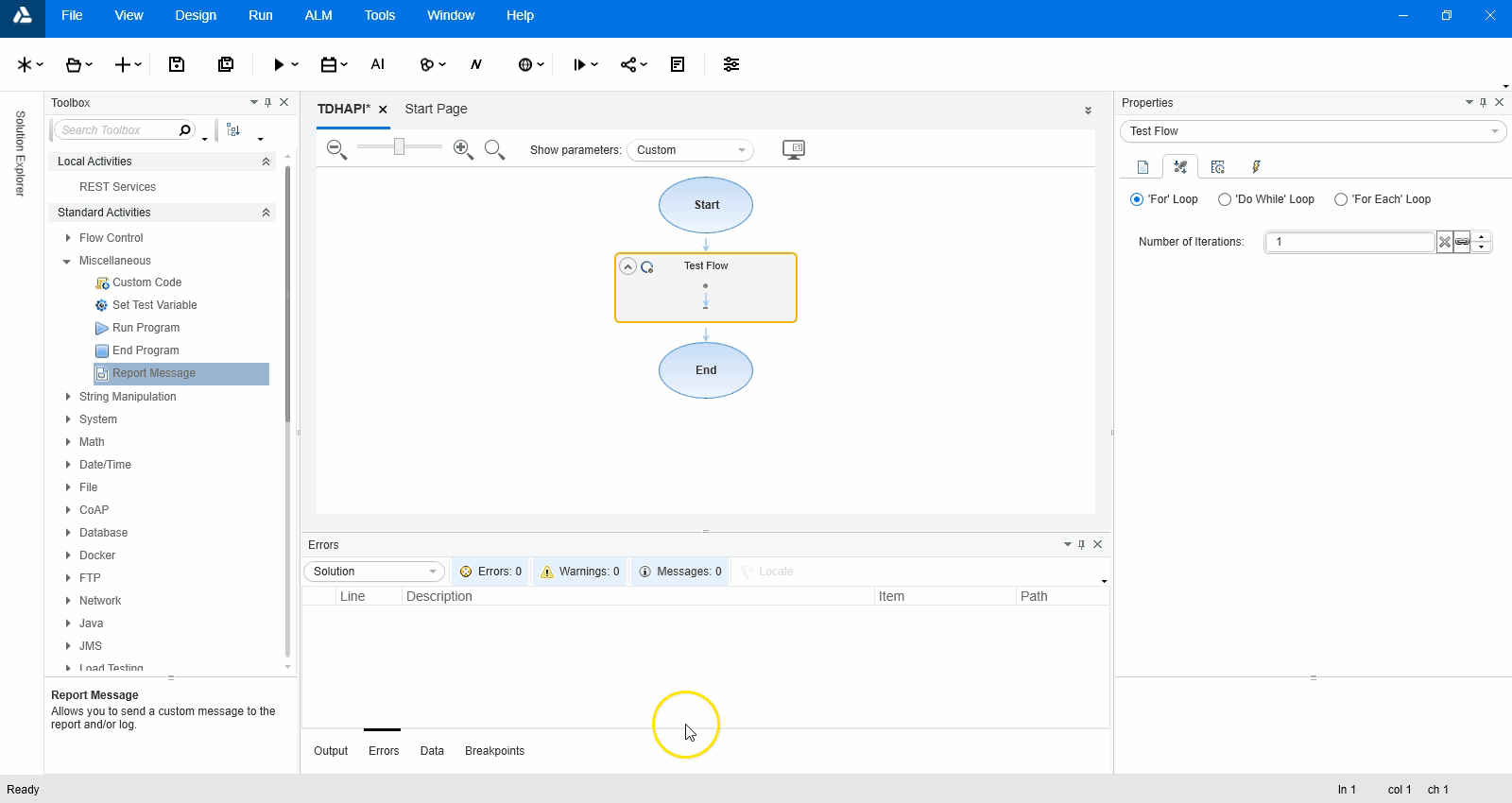Select the 'For' Loop radio button
The image size is (1512, 803).
tap(1137, 199)
